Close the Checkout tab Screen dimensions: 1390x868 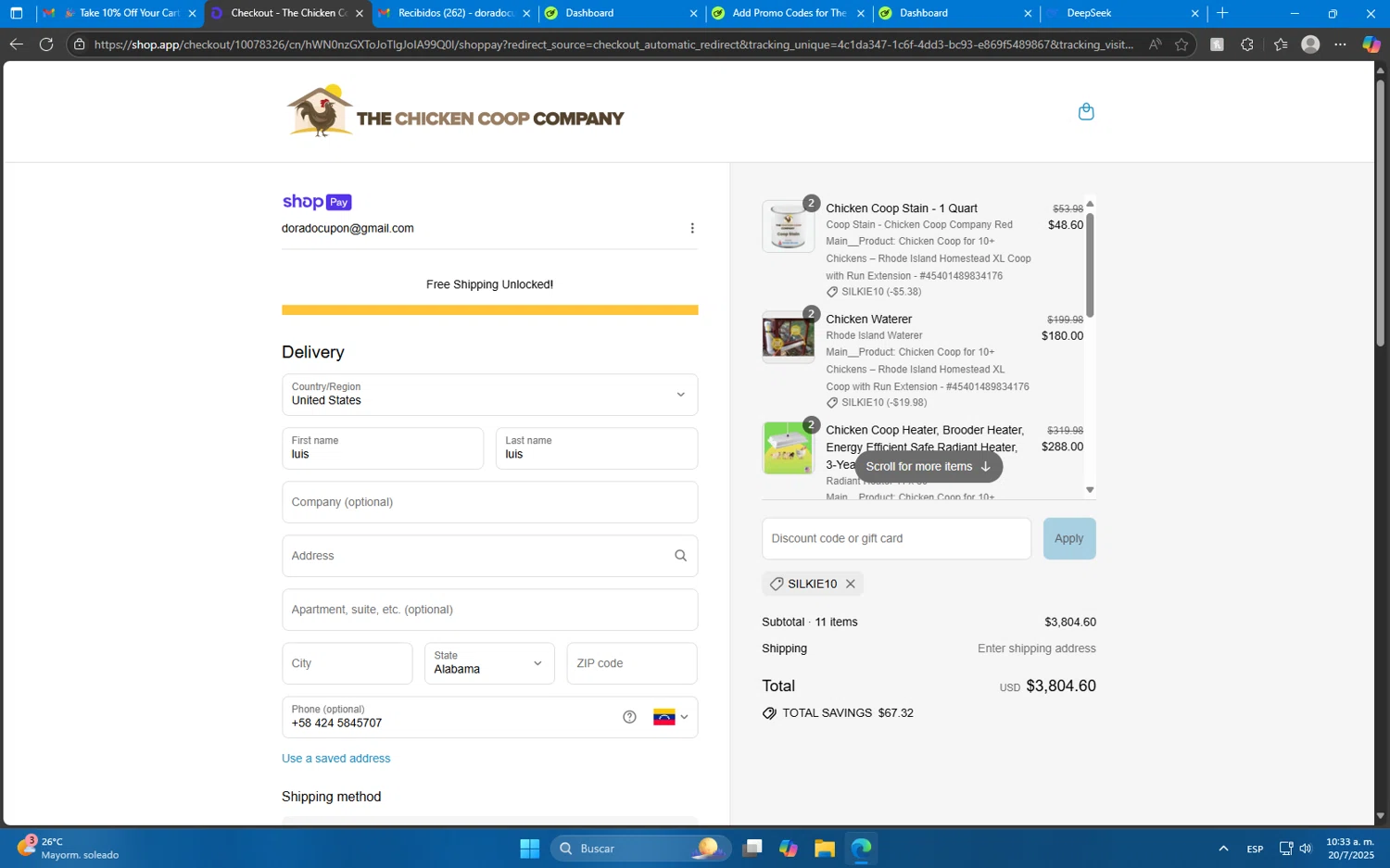[x=360, y=13]
